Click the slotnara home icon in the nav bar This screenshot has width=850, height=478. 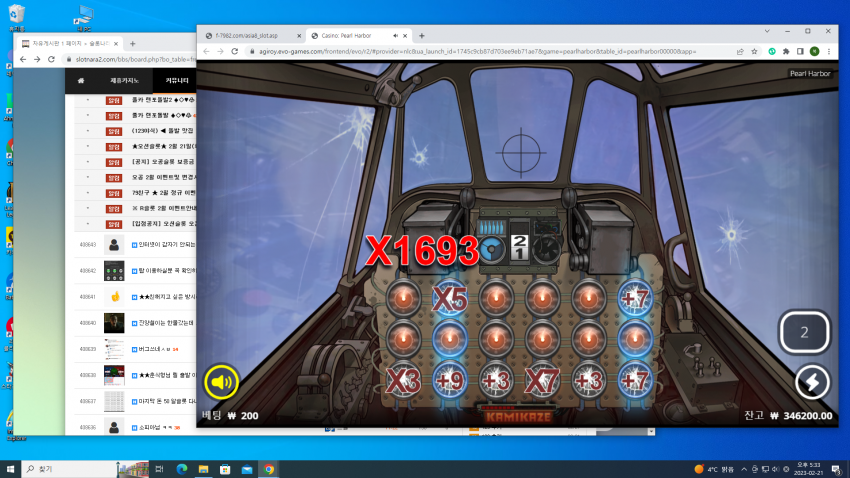click(x=81, y=81)
